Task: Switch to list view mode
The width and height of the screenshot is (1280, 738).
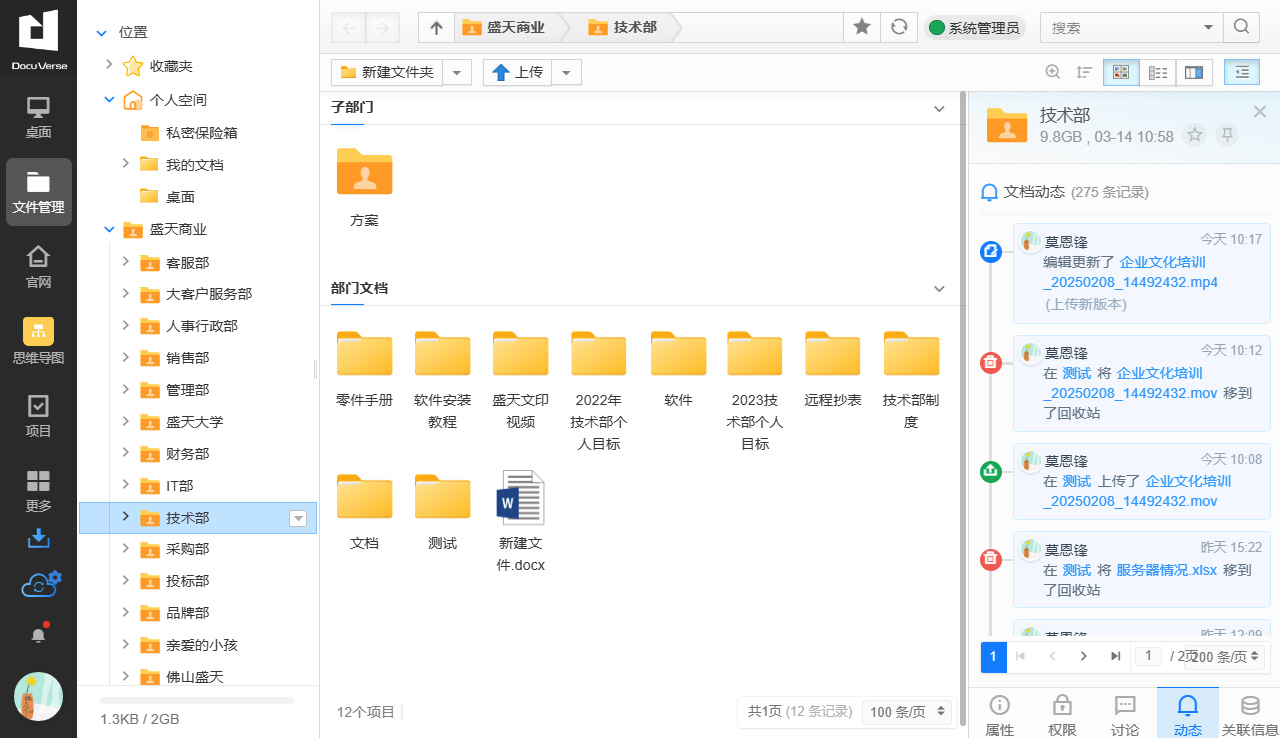Action: pos(1158,72)
